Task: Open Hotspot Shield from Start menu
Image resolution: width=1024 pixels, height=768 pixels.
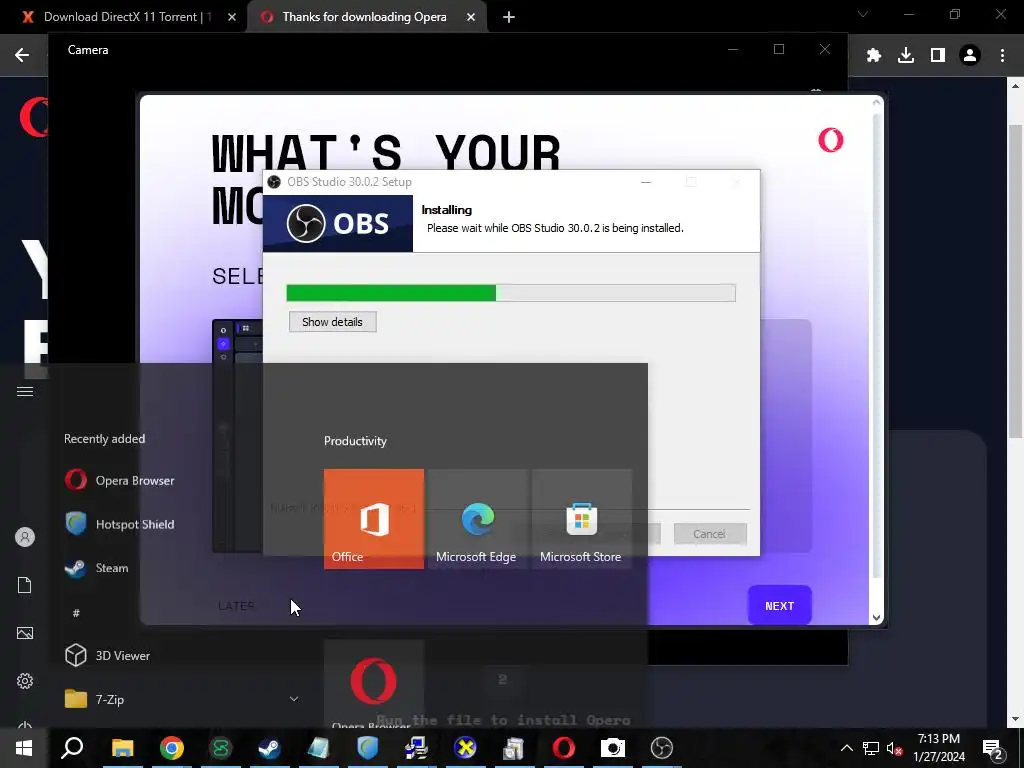Action: point(120,524)
